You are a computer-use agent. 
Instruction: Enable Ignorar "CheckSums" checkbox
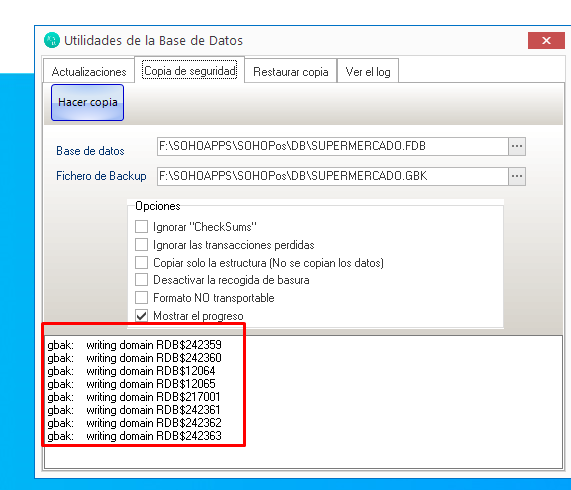coord(141,226)
